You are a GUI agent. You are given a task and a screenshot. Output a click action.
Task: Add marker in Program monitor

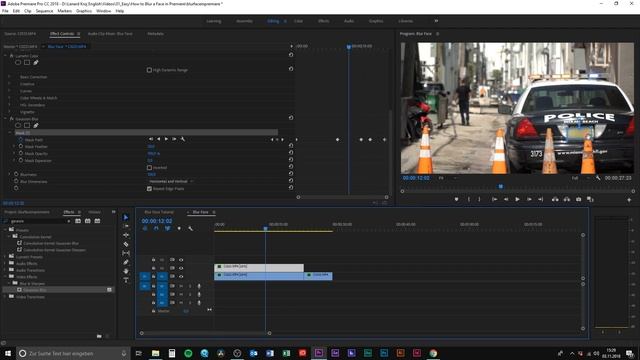pos(456,199)
